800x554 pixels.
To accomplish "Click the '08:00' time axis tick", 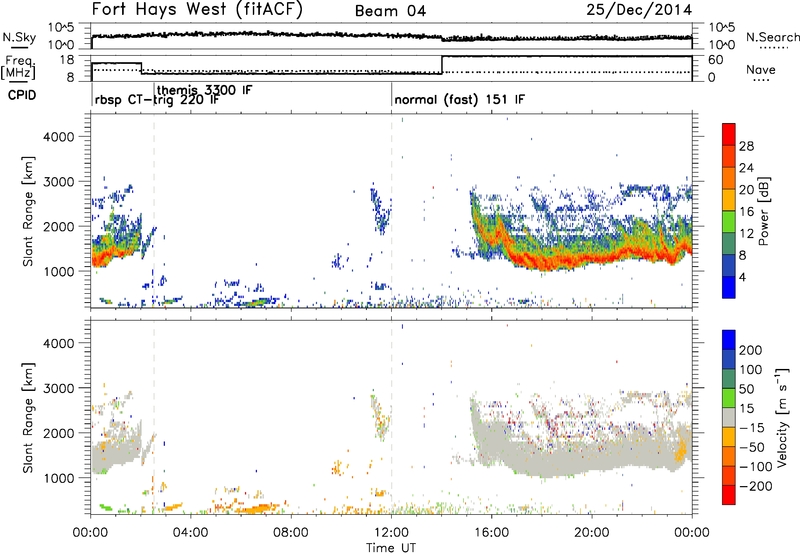I will coord(291,533).
